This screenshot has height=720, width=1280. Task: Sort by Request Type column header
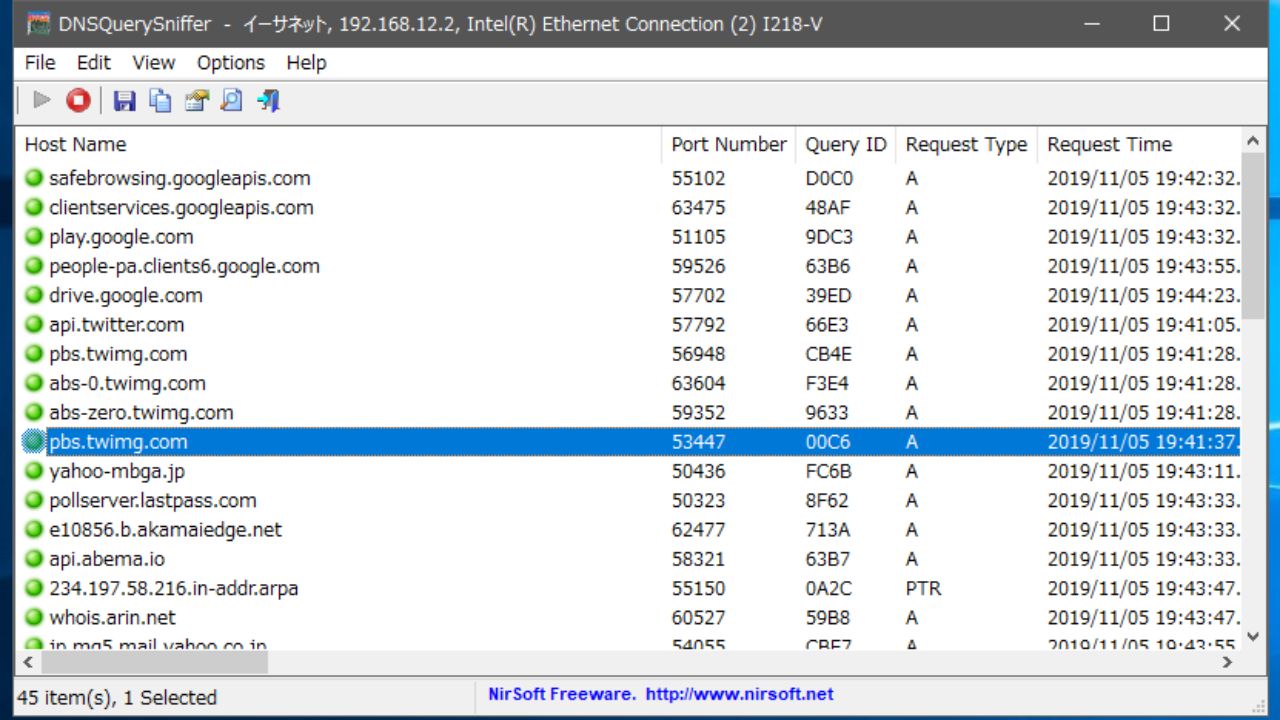pyautogui.click(x=966, y=145)
